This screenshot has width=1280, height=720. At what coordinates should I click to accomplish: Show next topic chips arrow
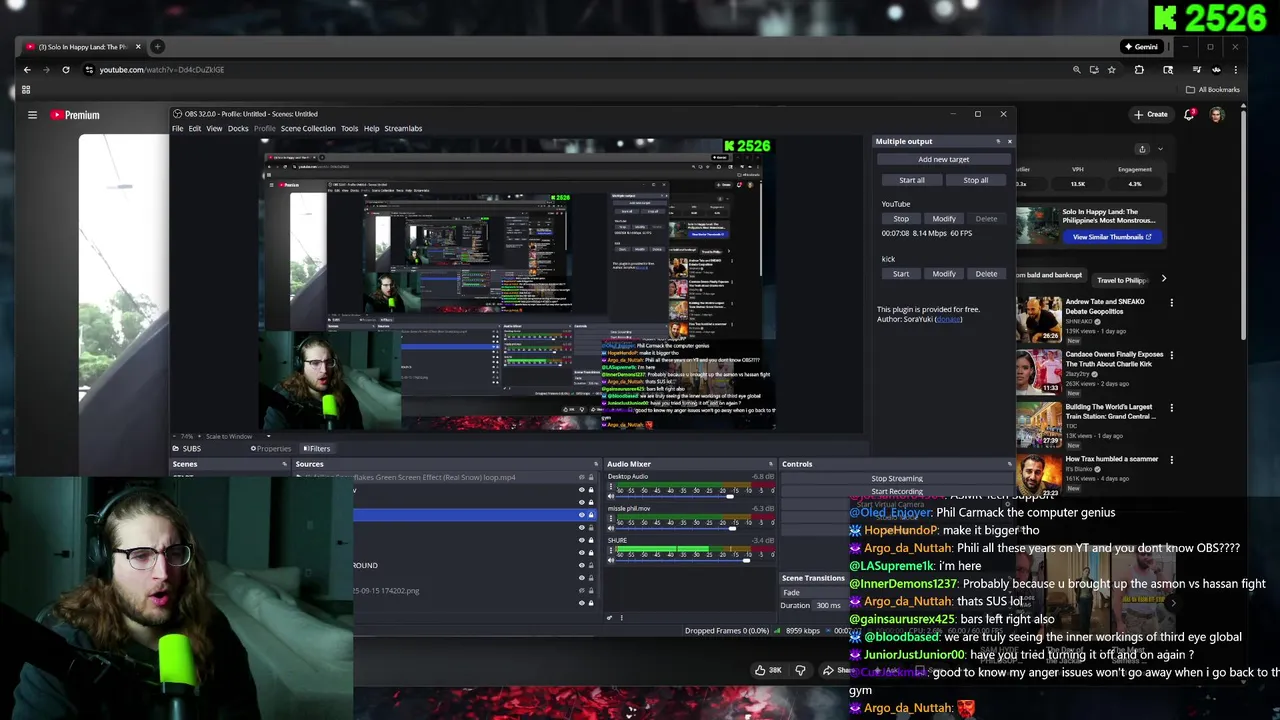tap(1163, 279)
